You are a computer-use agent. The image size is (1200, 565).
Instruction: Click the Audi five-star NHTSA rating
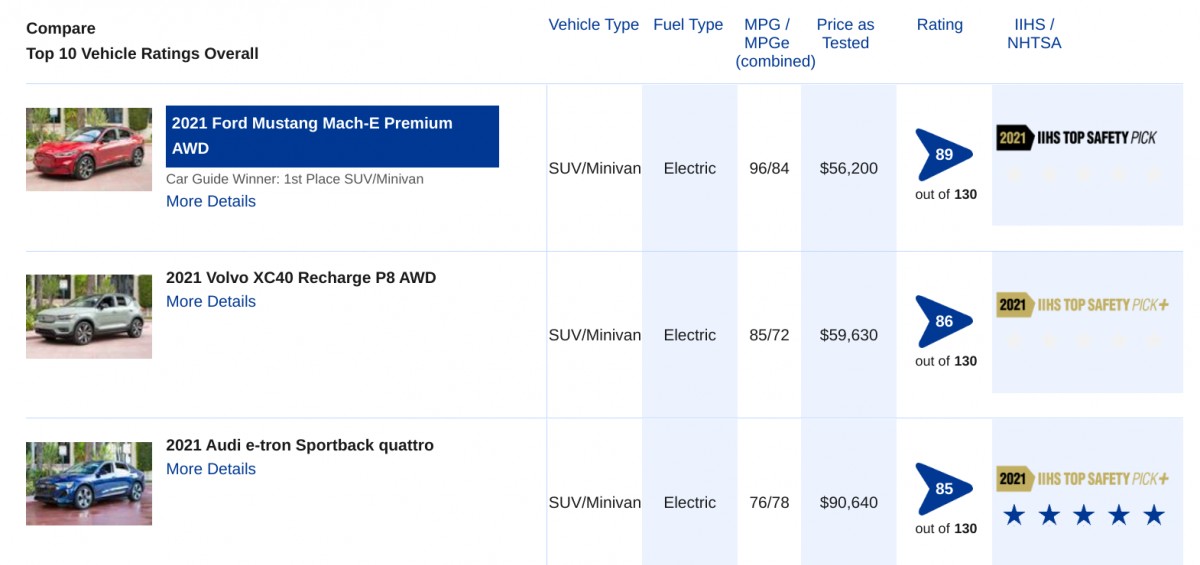pyautogui.click(x=1084, y=516)
